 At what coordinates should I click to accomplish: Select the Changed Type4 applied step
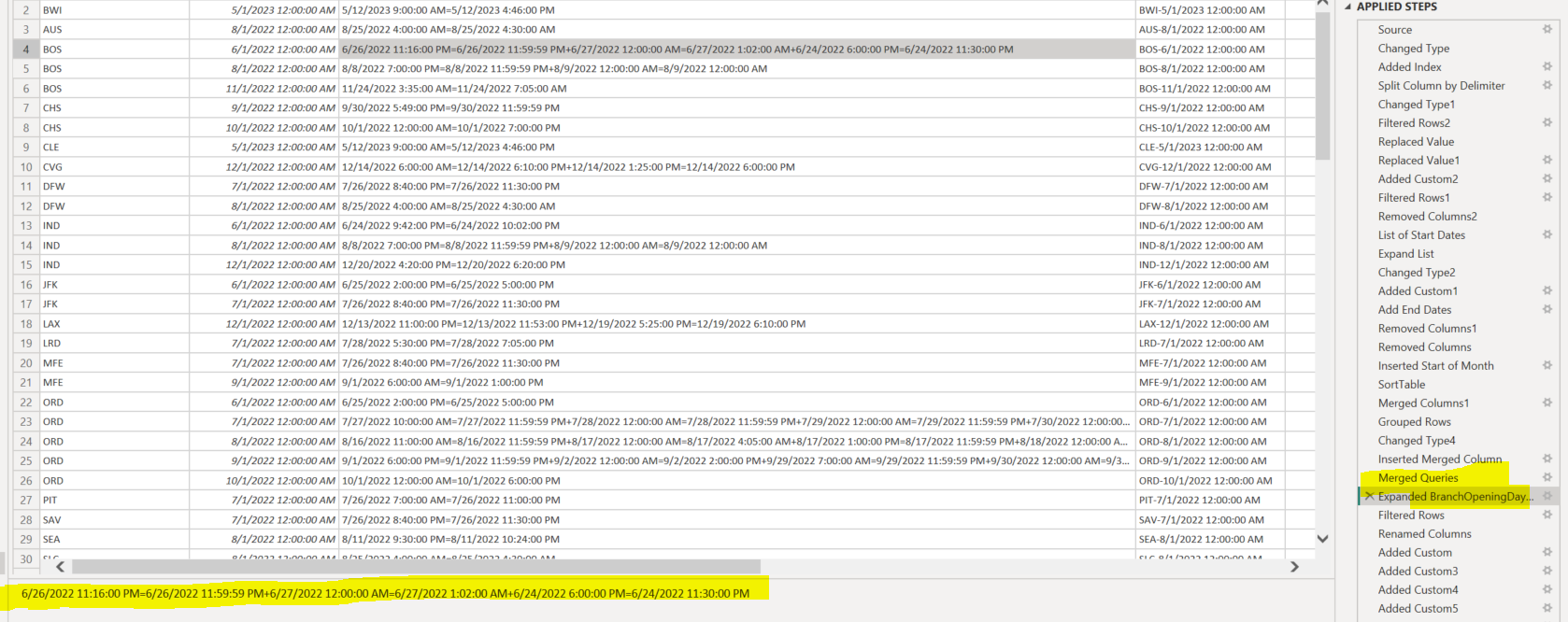(x=1417, y=441)
